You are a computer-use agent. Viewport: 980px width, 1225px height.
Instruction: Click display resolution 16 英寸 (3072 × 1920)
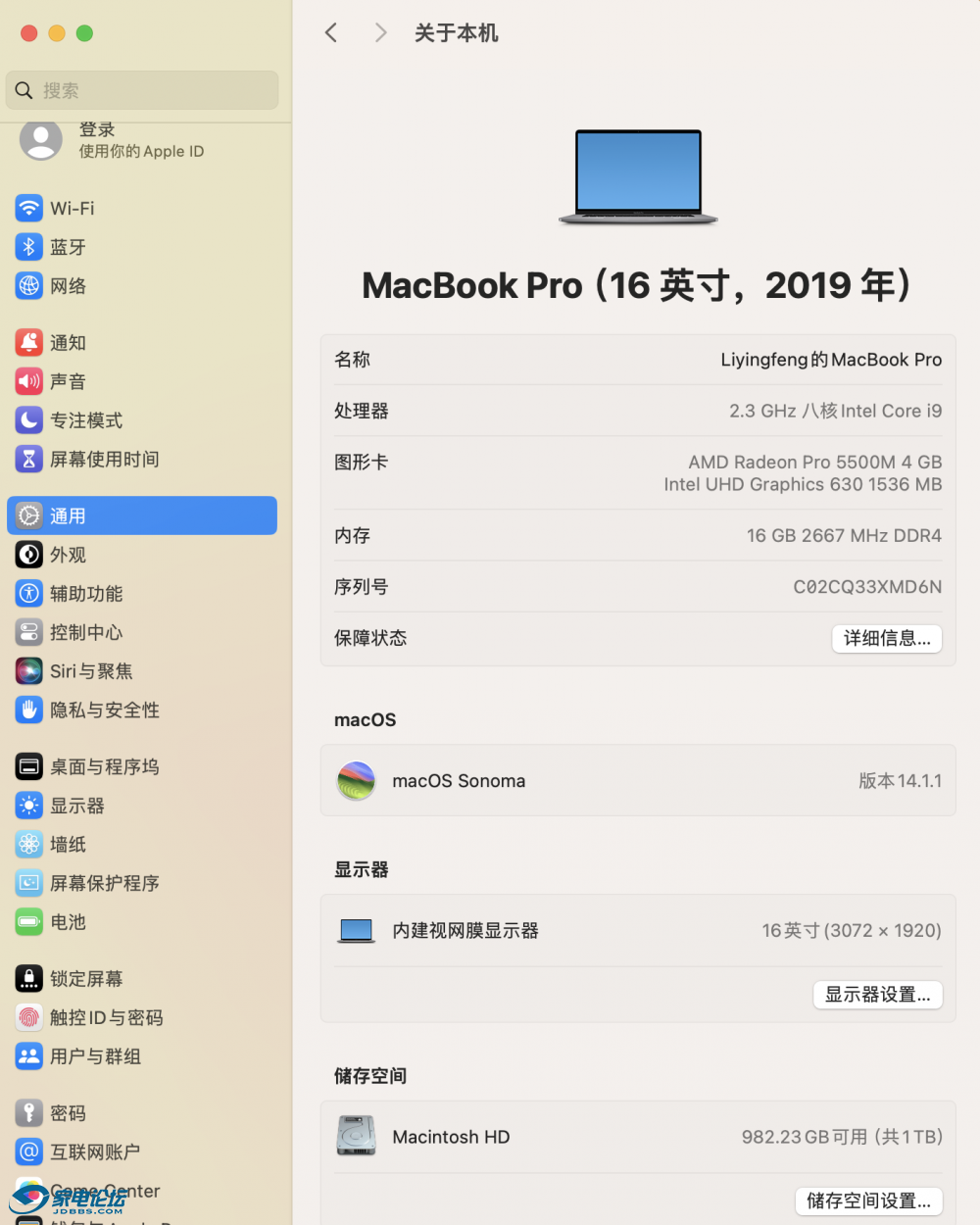click(x=852, y=931)
